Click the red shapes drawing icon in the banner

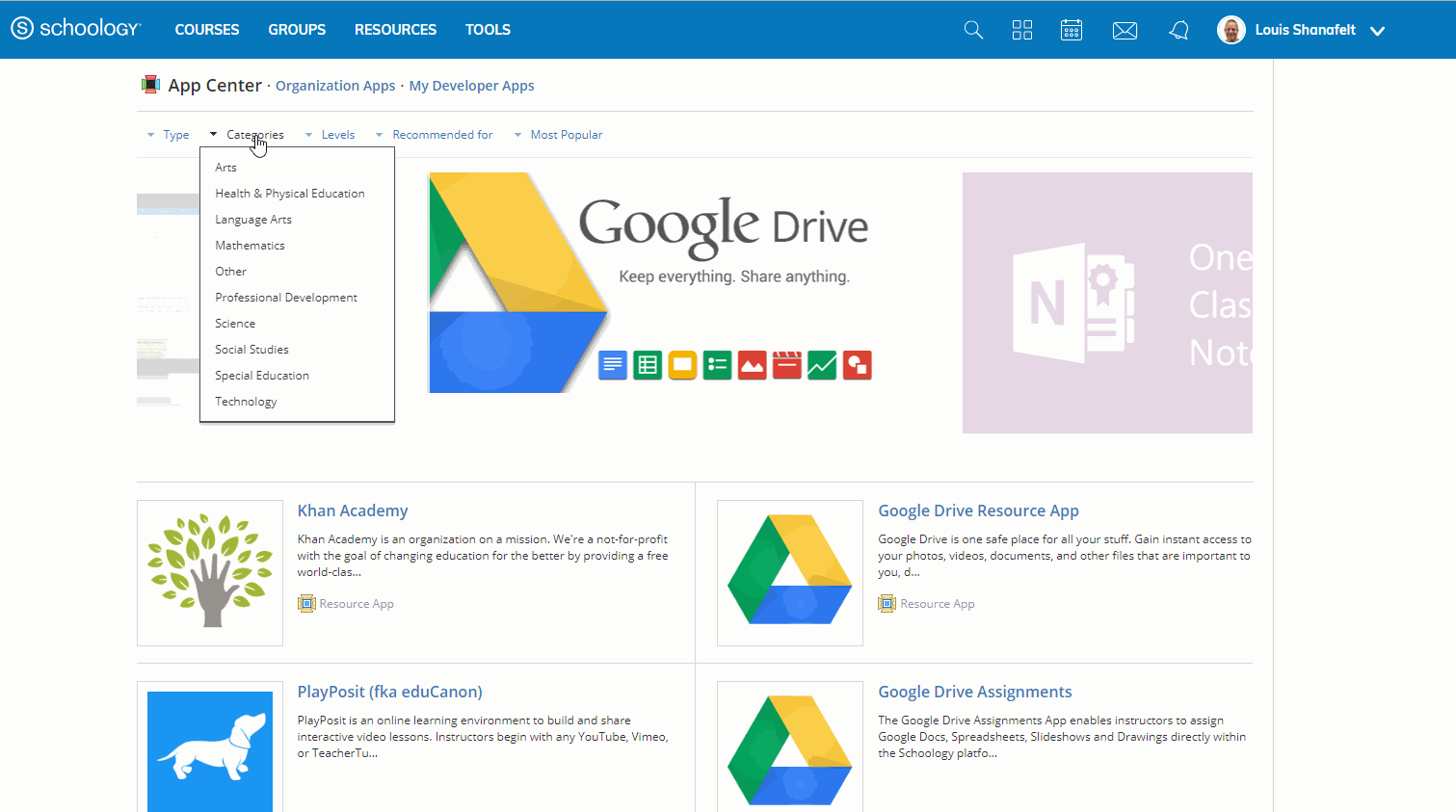(x=858, y=365)
